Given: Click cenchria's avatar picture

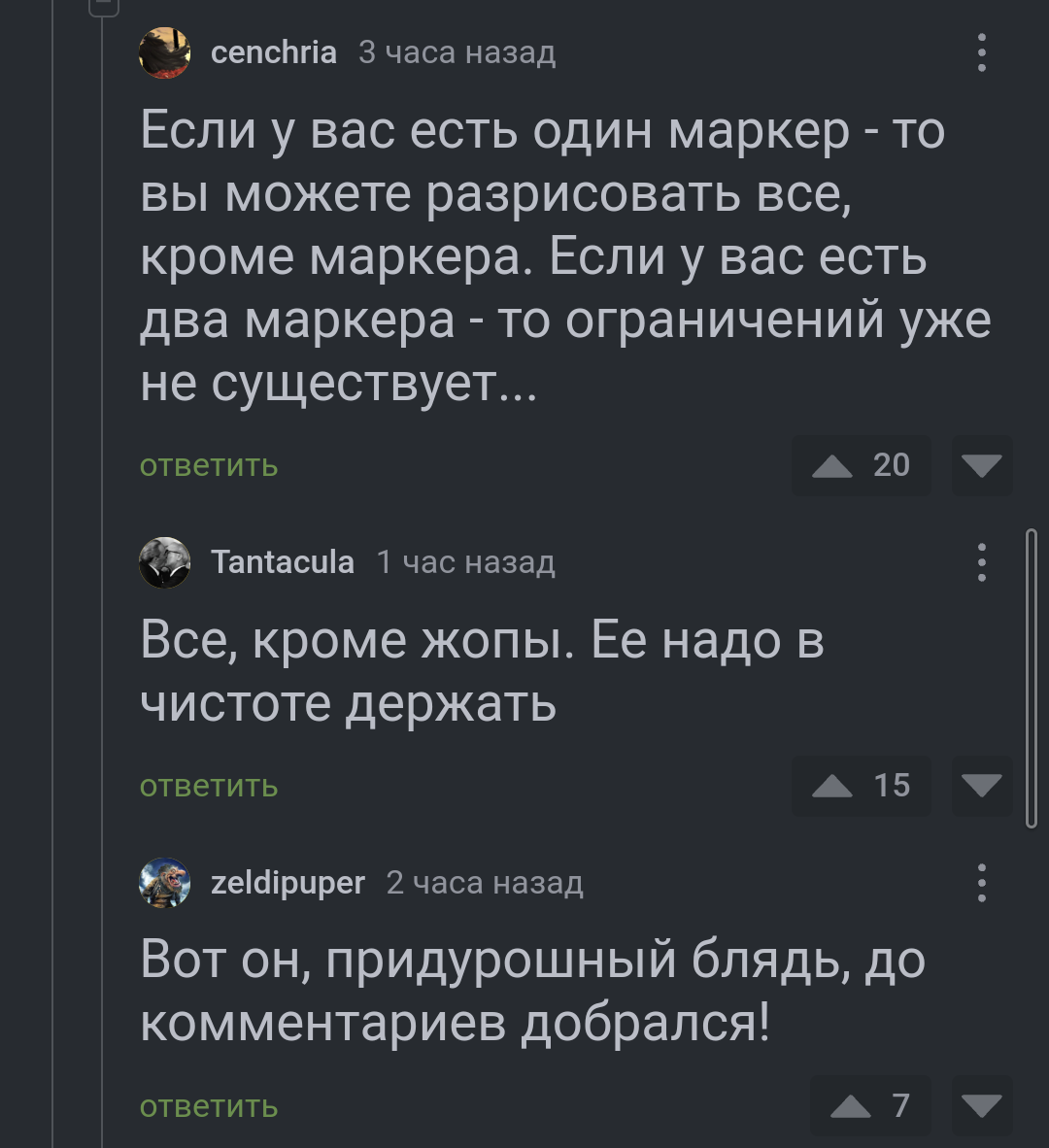Looking at the screenshot, I should [x=164, y=52].
